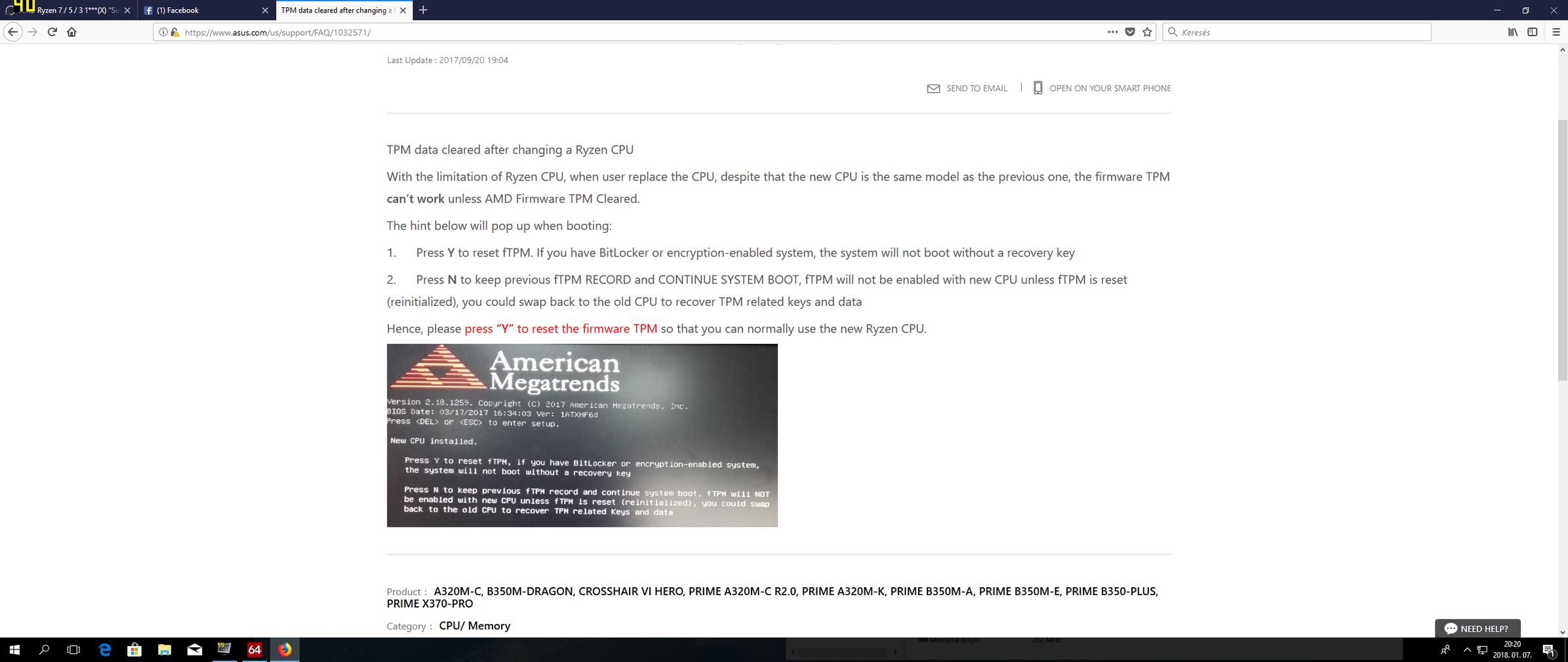Click the 'Last Update : 2017/09/20 19:04' text
Image resolution: width=1568 pixels, height=662 pixels.
tap(447, 60)
